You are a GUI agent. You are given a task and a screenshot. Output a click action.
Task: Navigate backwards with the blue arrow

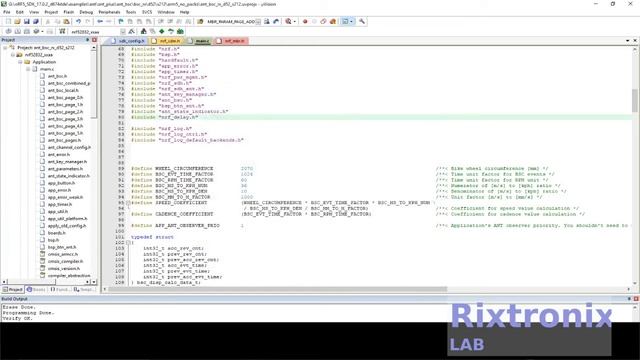pyautogui.click(x=100, y=21)
